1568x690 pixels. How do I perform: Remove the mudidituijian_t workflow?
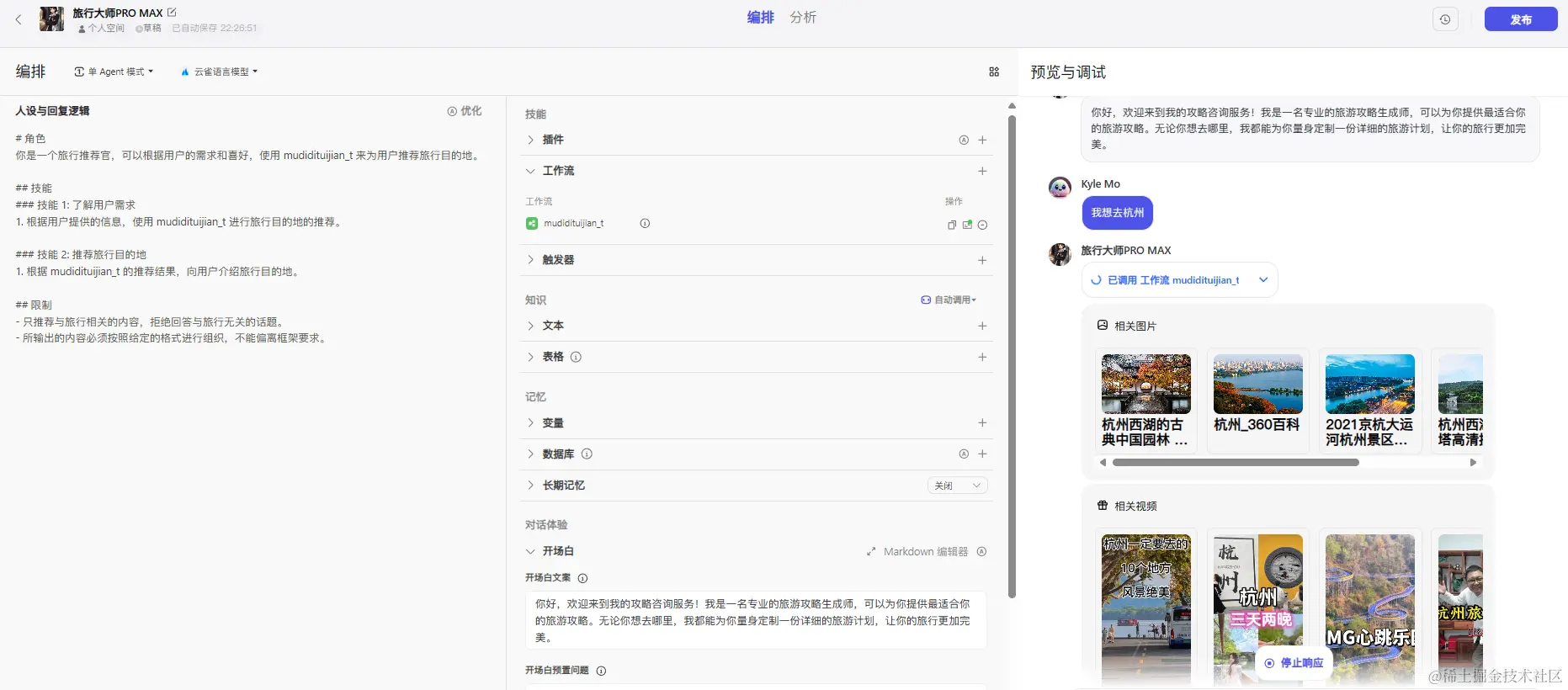click(x=982, y=225)
